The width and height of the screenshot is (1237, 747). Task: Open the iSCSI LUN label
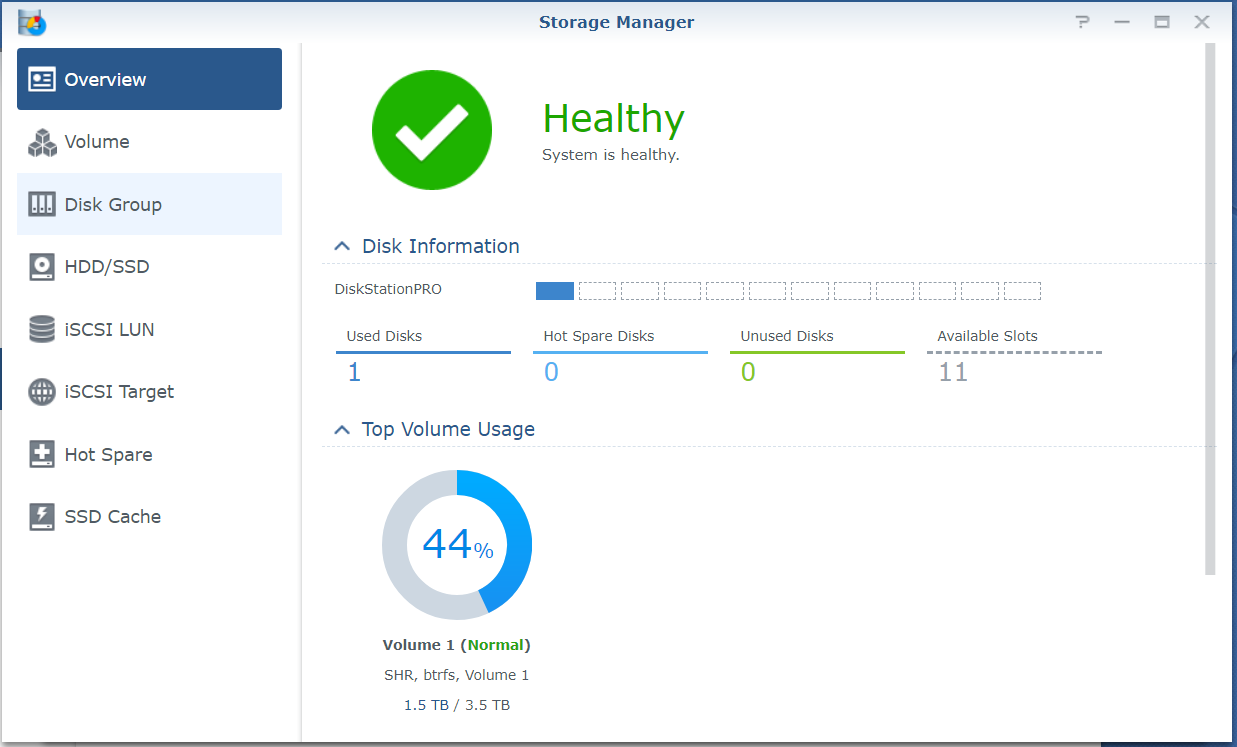point(109,330)
